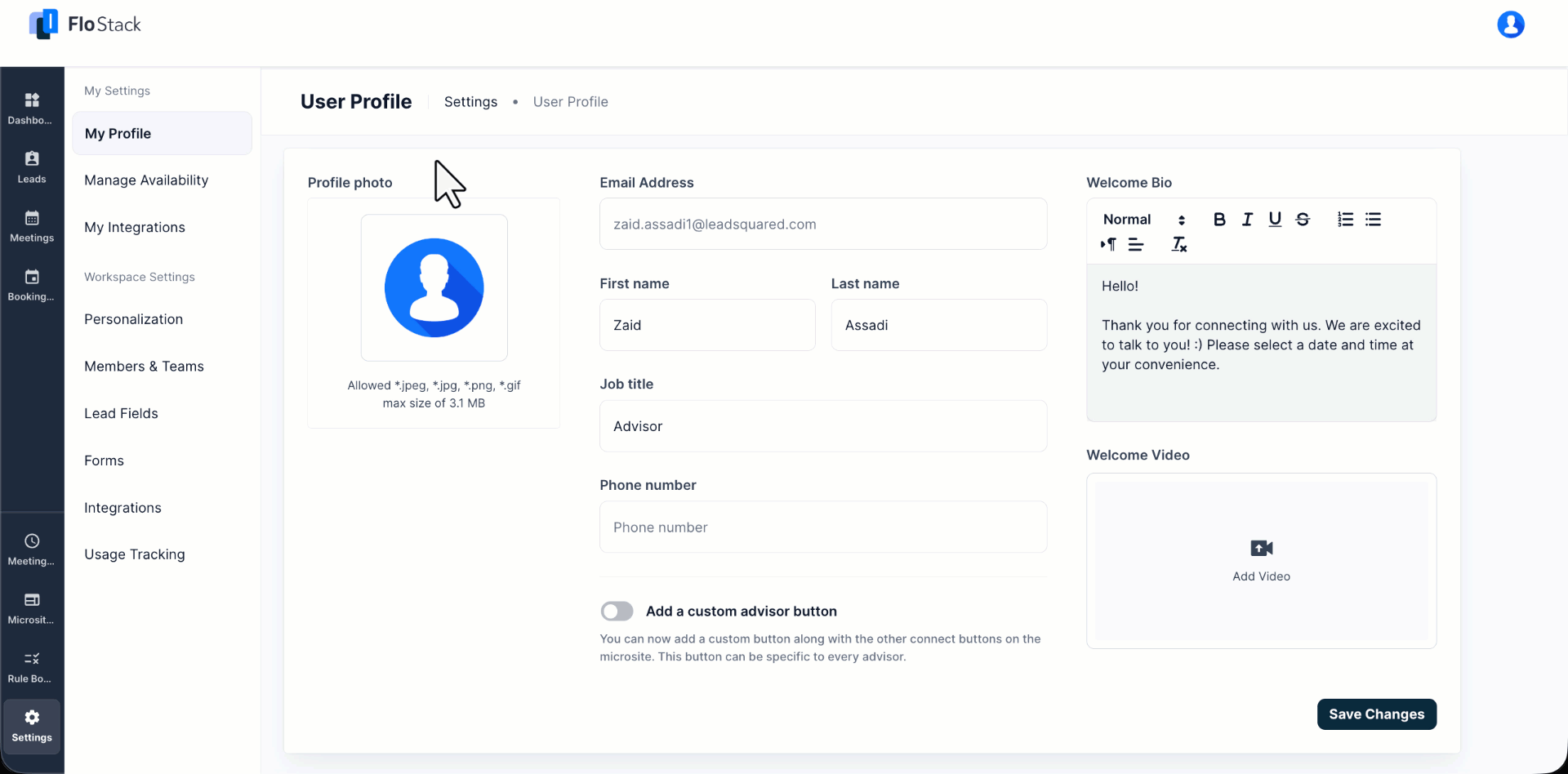The height and width of the screenshot is (774, 1568).
Task: Open the user account avatar menu
Action: click(1510, 24)
